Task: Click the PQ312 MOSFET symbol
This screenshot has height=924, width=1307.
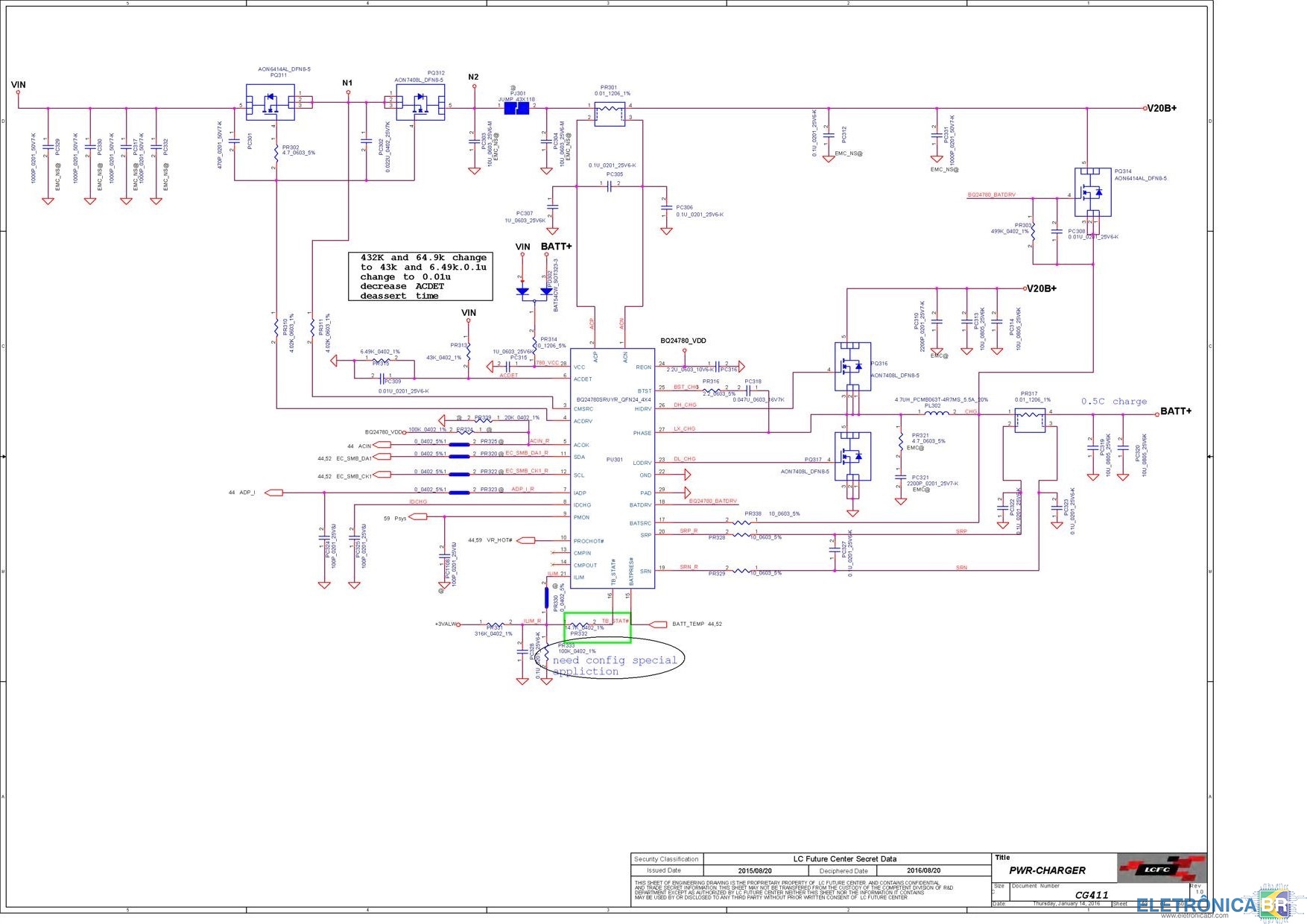Action: click(x=420, y=103)
